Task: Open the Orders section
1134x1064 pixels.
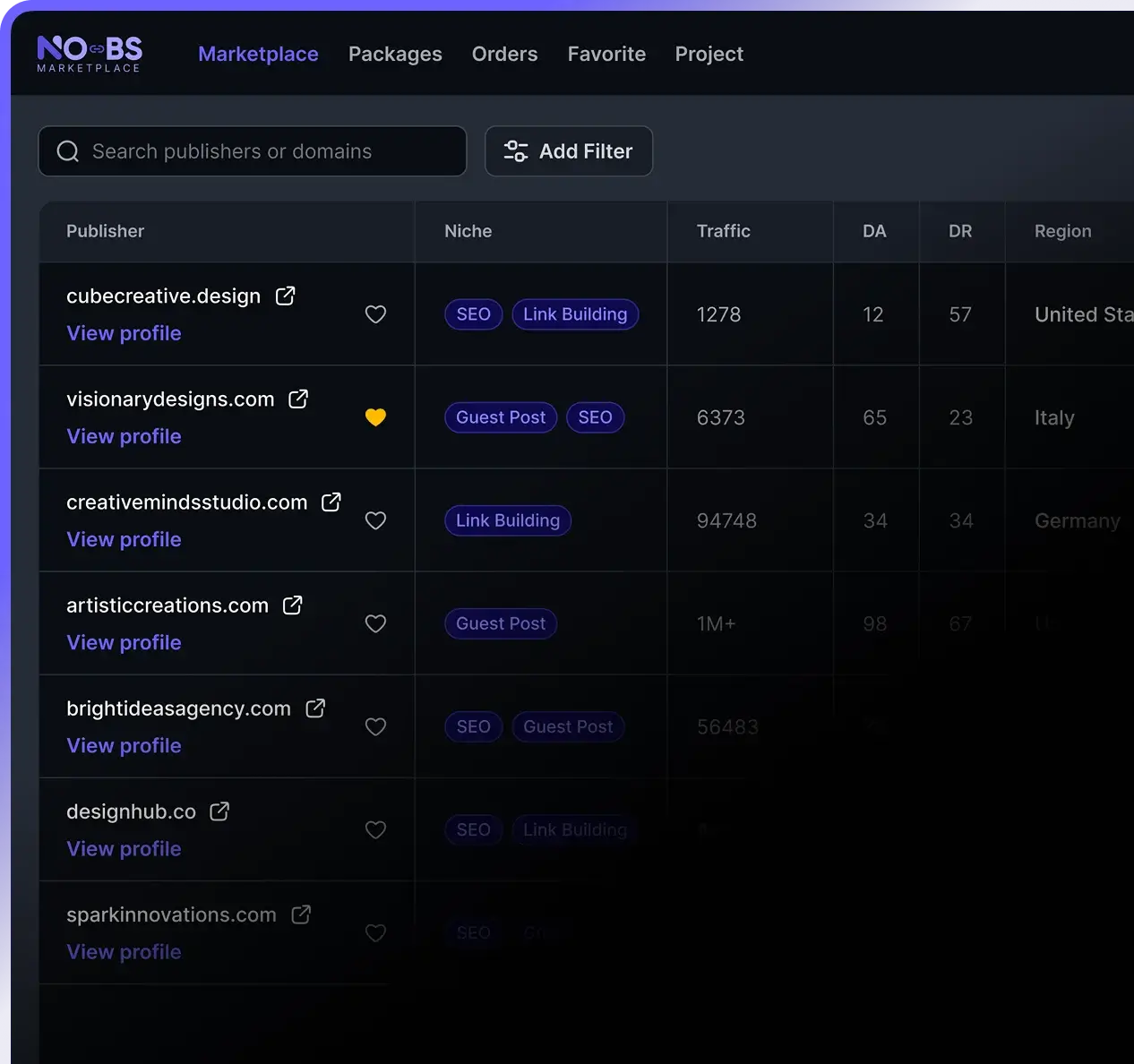Action: [x=504, y=54]
